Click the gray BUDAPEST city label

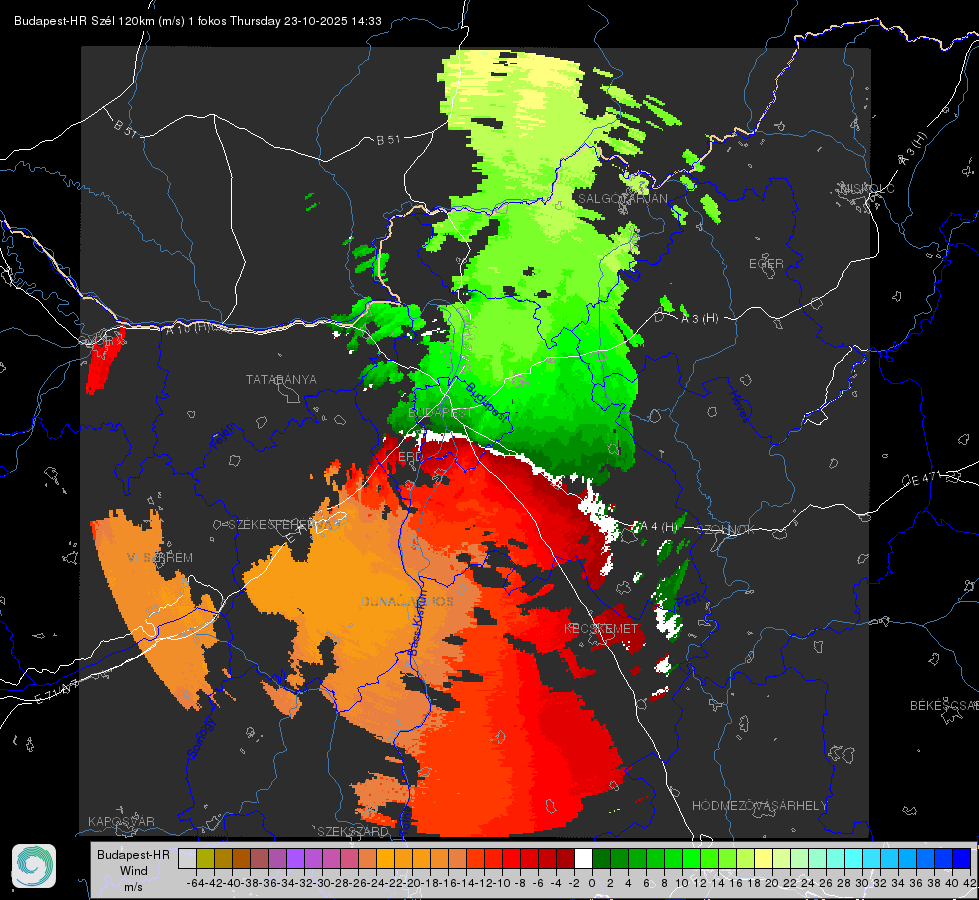point(440,412)
